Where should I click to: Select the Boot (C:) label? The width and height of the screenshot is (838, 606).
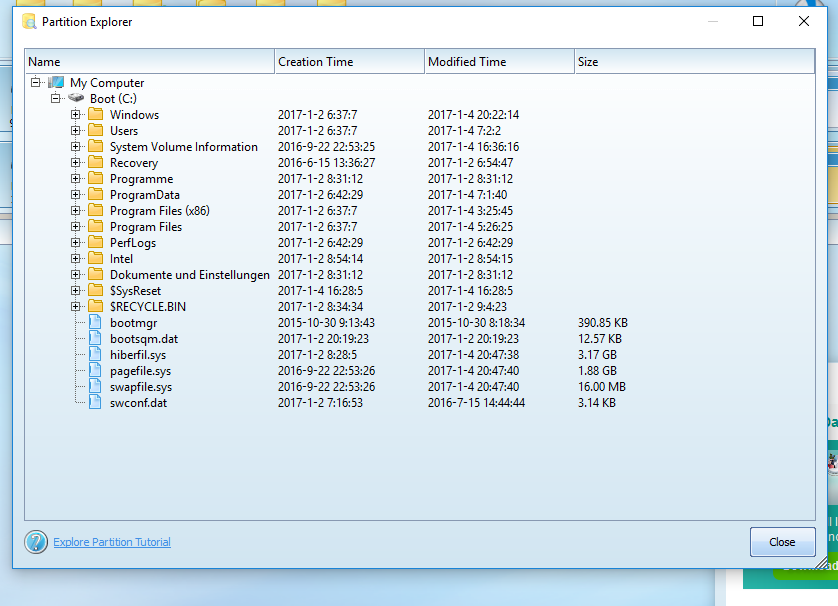(x=113, y=99)
